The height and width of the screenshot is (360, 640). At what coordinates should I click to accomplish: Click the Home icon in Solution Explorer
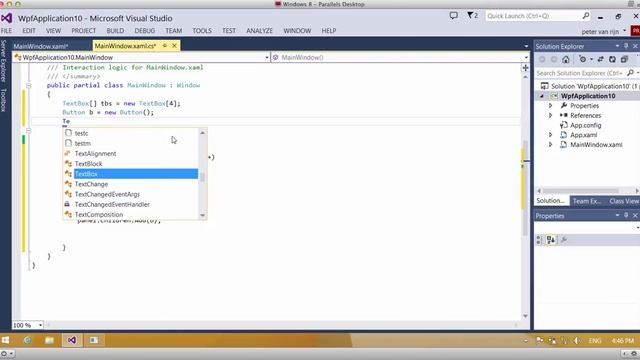point(565,60)
